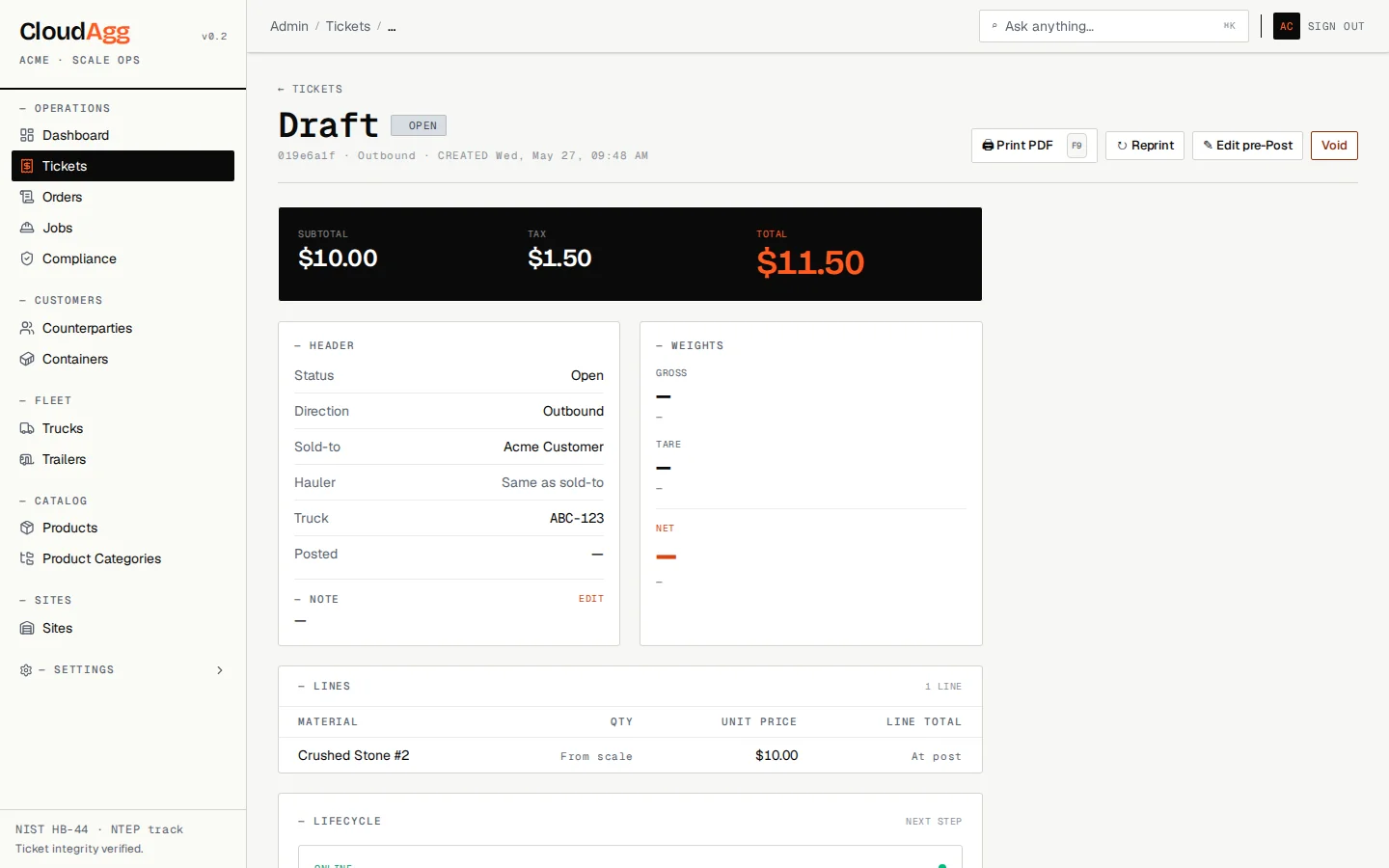Click the F9 shortcut badge
The height and width of the screenshot is (868, 1389).
tap(1076, 146)
